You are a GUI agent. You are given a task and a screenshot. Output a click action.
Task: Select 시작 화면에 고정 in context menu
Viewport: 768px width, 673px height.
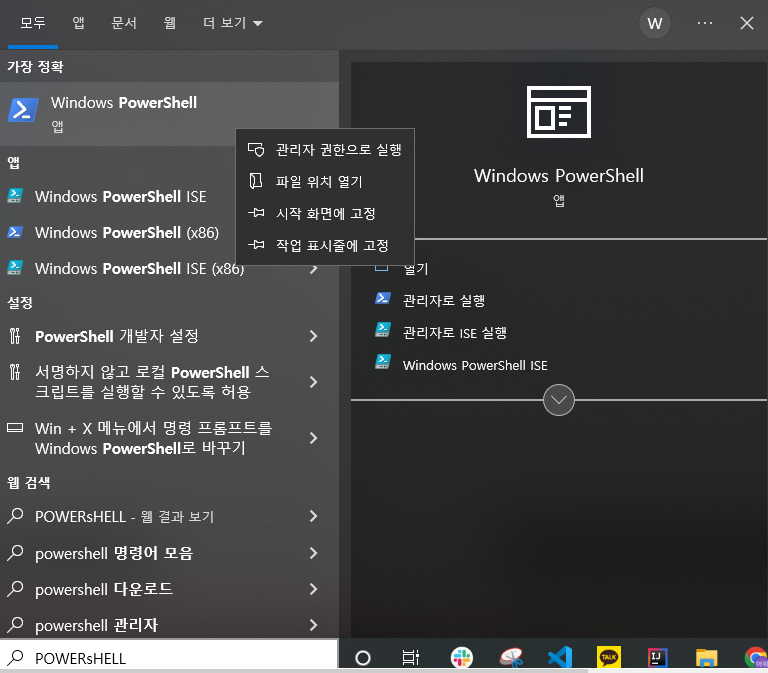325,213
